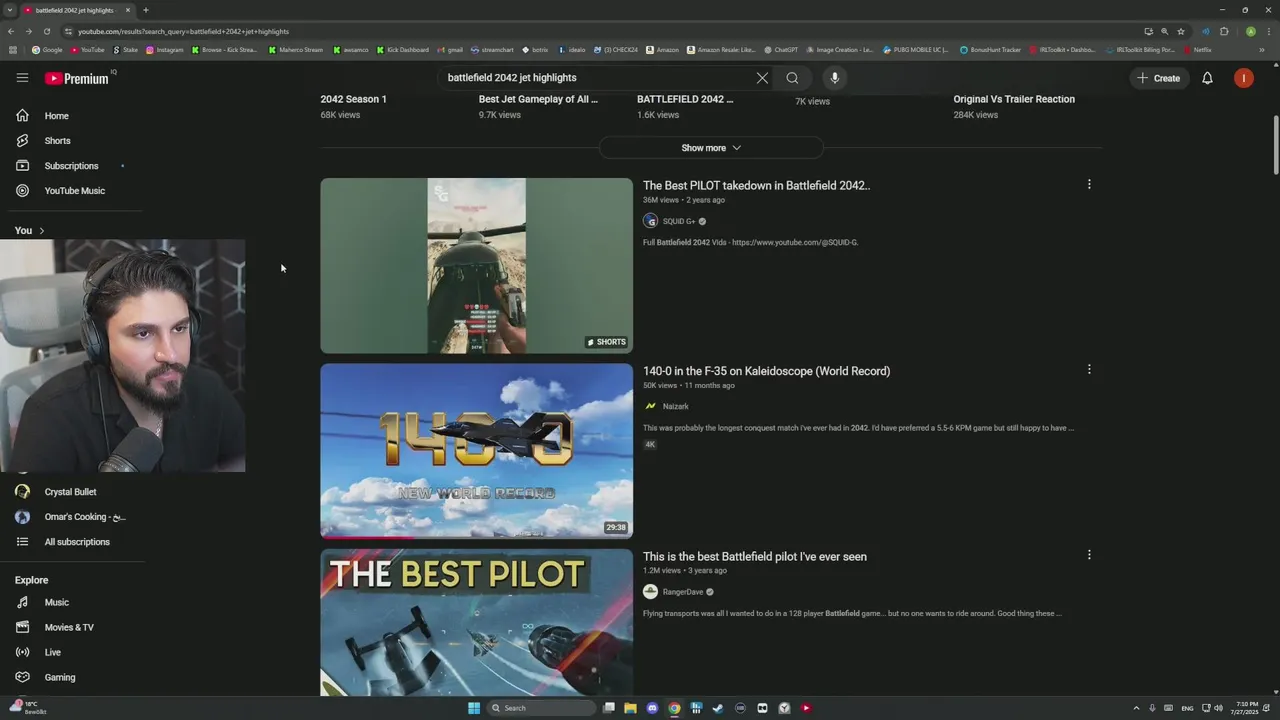Open THE BEST PILOT video thumbnail
This screenshot has width=1280, height=720.
coord(476,622)
